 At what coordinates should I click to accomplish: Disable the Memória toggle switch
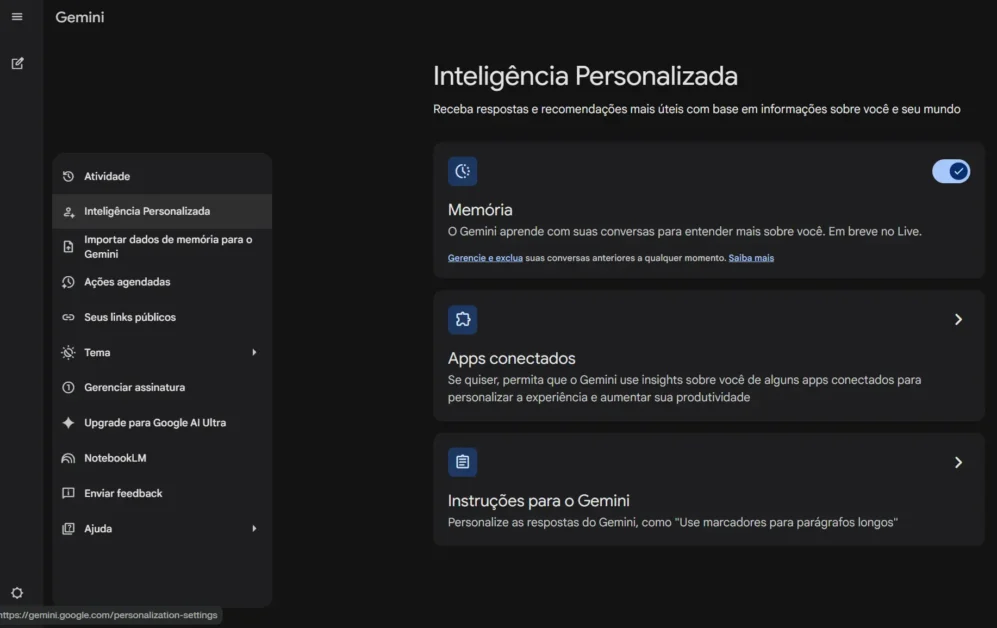(950, 171)
